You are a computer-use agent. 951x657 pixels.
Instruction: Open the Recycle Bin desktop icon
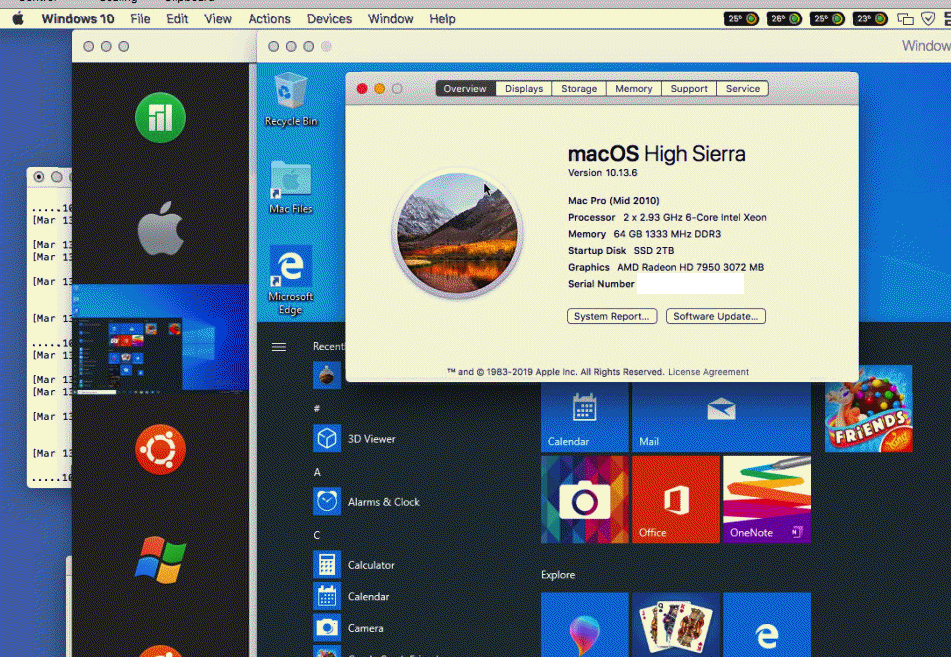point(291,99)
